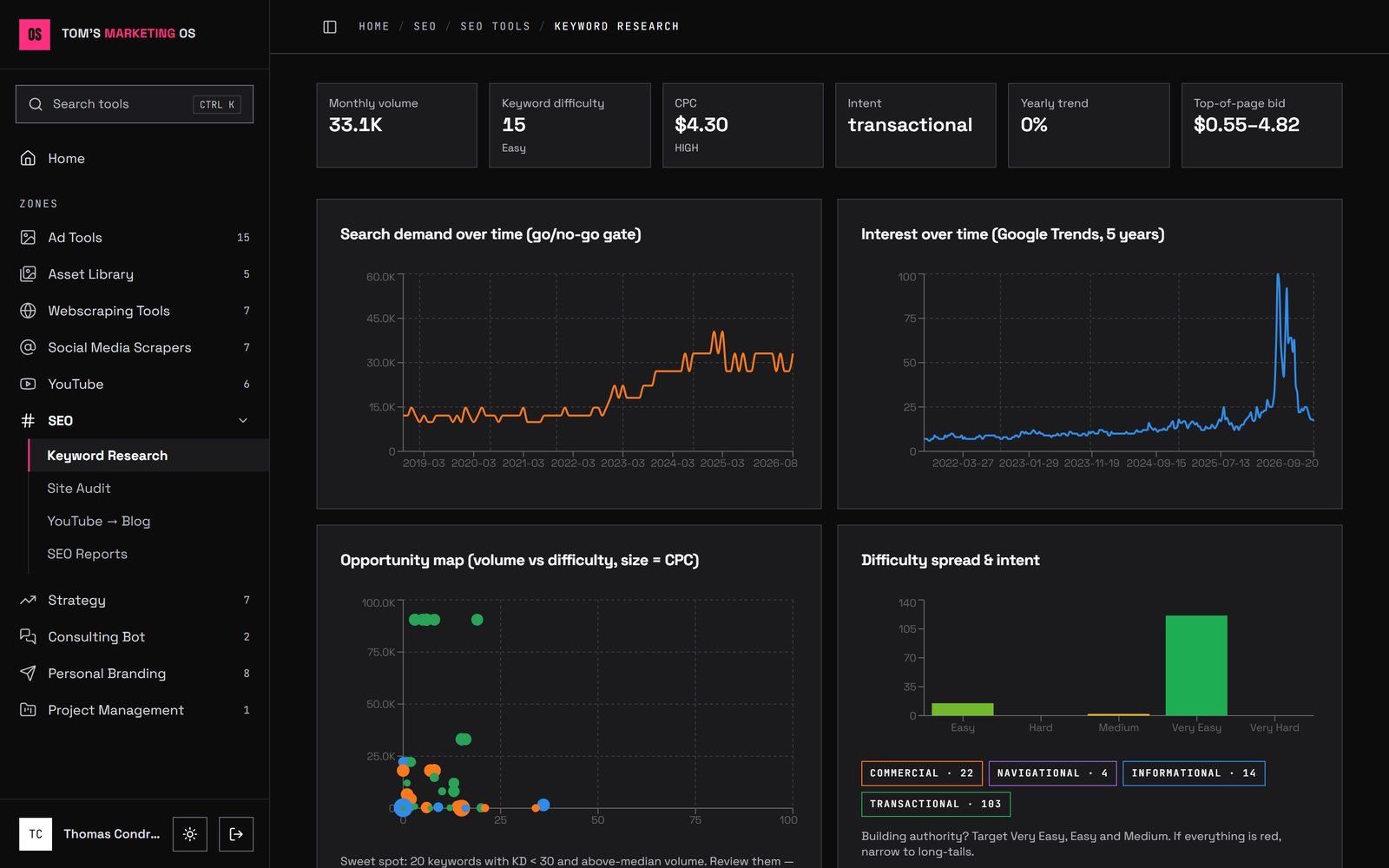
Task: Click the NAVIGATIONAL · 4 intent tag
Action: click(1052, 773)
